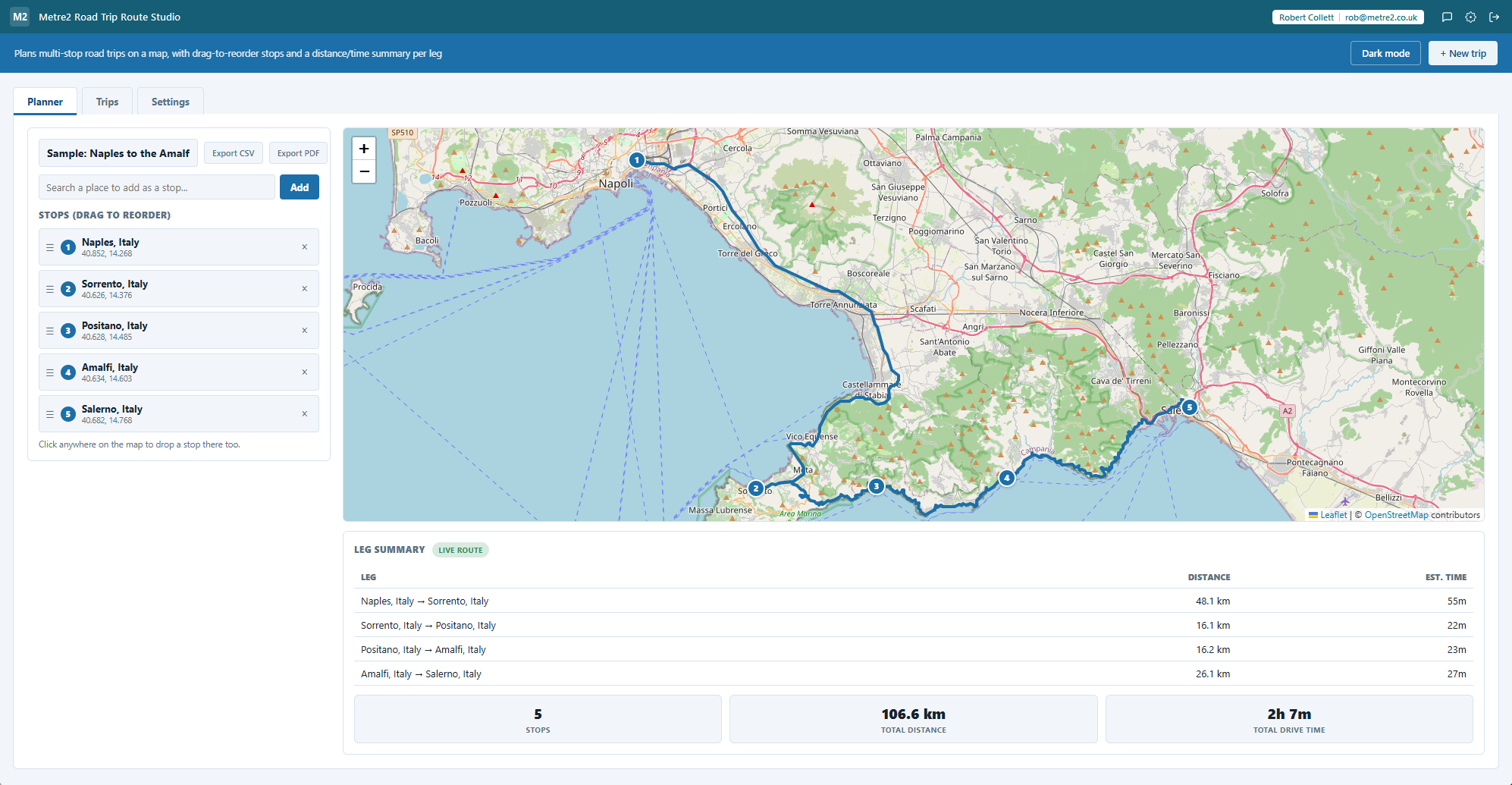Create a new trip
Screen dimensions: 1512x785
[x=1463, y=53]
